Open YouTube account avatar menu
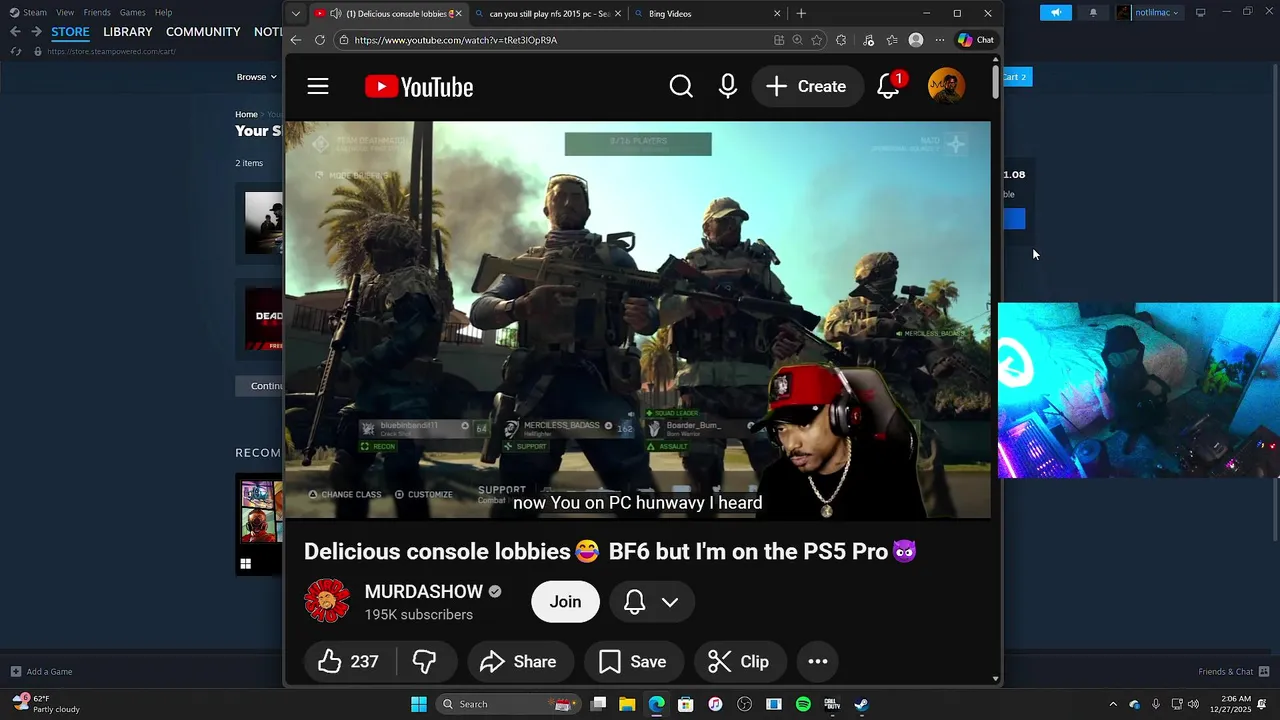Image resolution: width=1280 pixels, height=720 pixels. 946,87
